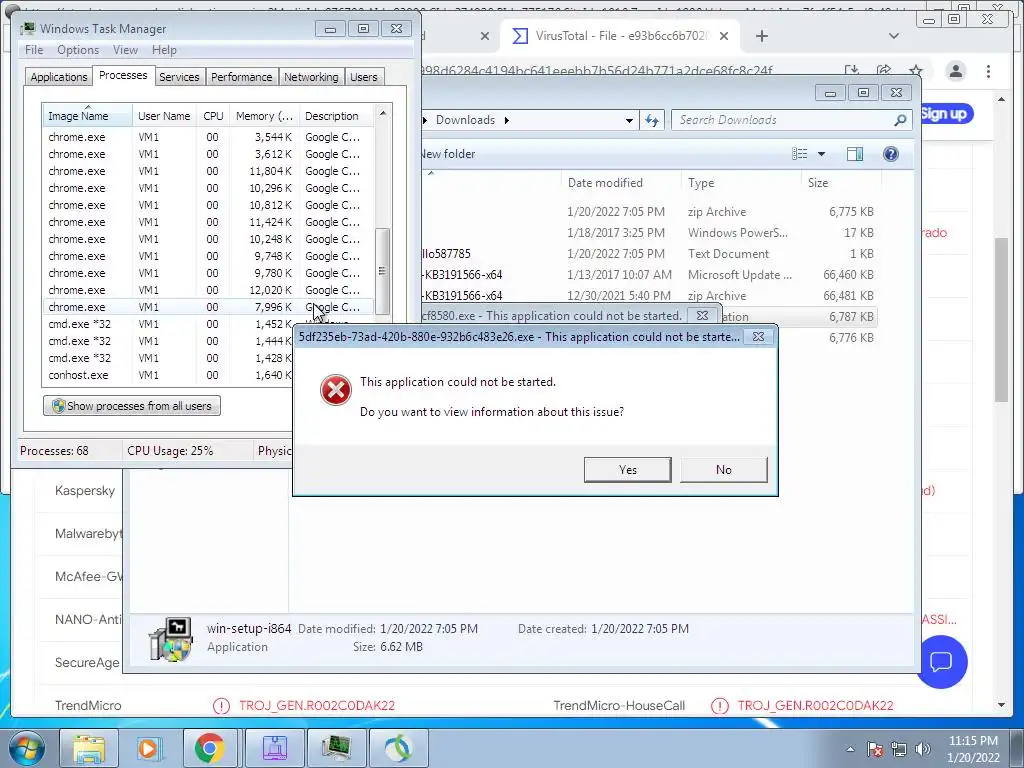The image size is (1024, 768).
Task: Open the VirusTotal chat bubble
Action: coord(941,662)
